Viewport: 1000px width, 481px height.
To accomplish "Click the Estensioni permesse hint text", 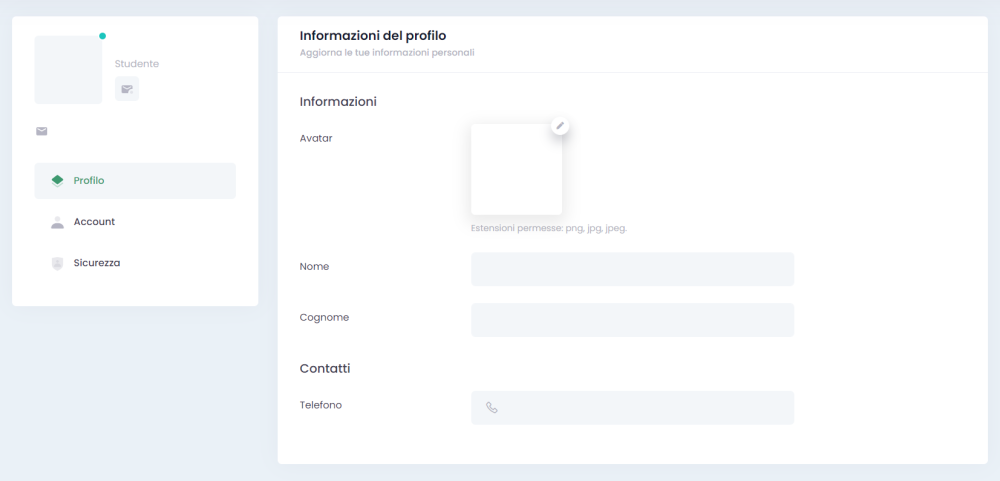I will (x=548, y=228).
